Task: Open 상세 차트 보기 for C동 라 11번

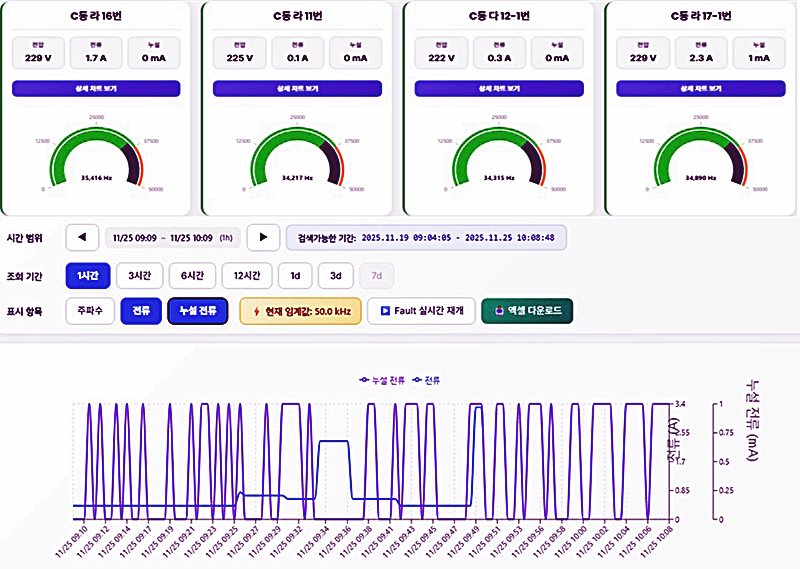Action: (x=297, y=89)
